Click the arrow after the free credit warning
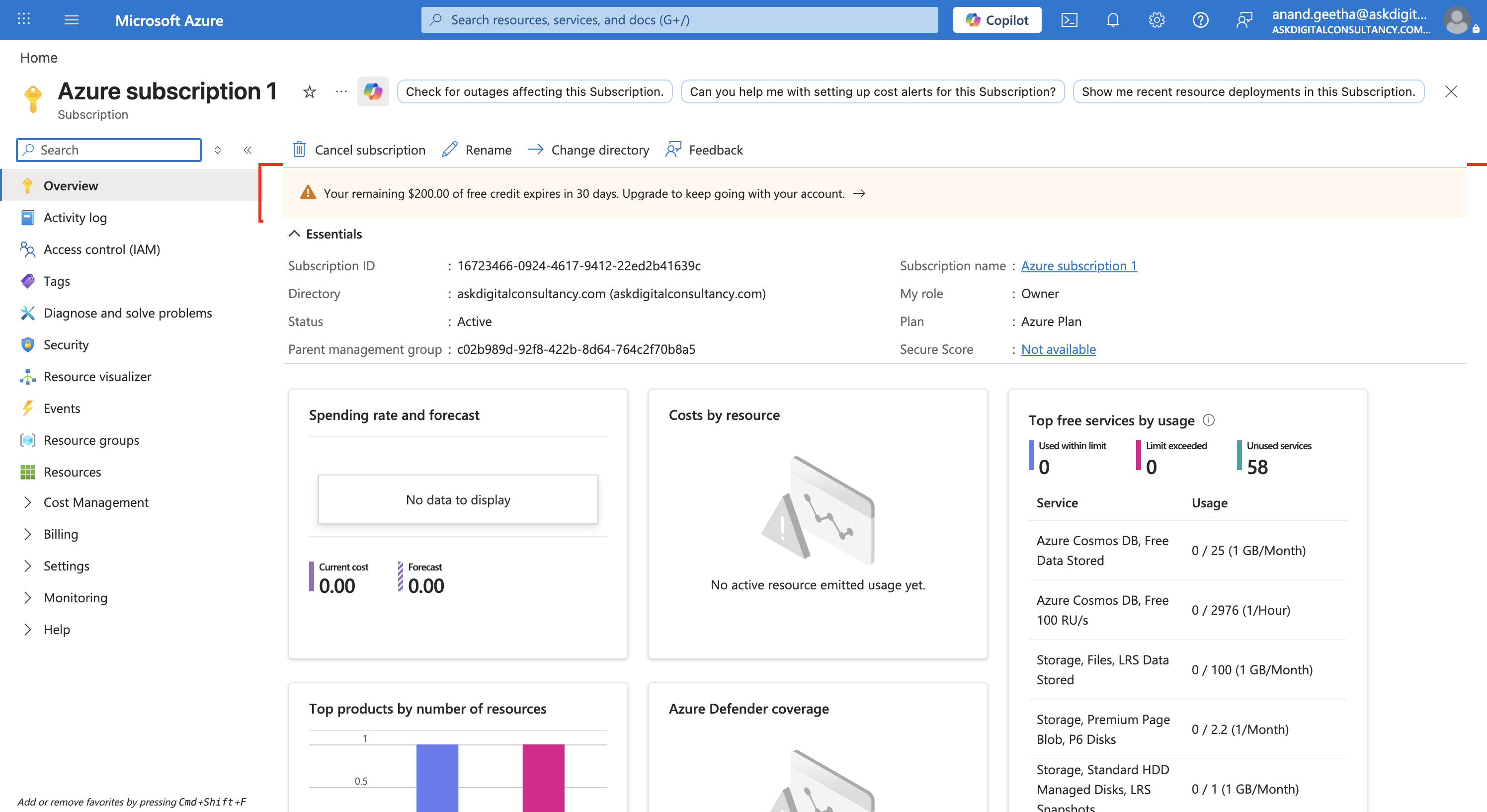This screenshot has height=812, width=1487. pos(859,193)
